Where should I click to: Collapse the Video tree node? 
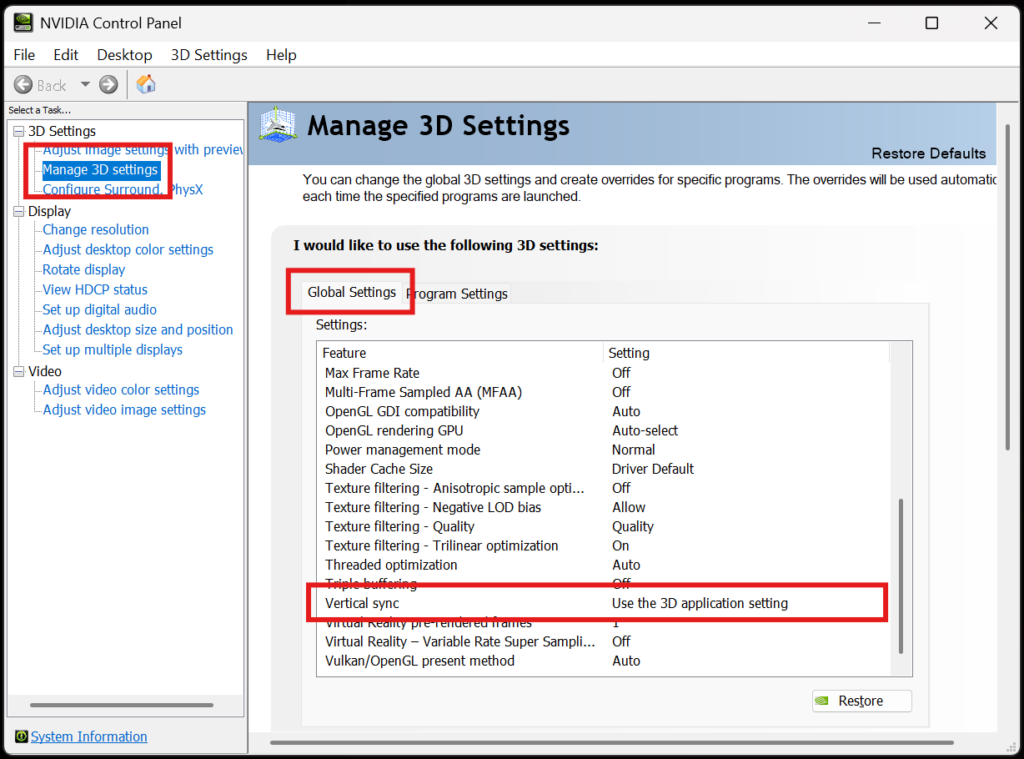point(18,372)
